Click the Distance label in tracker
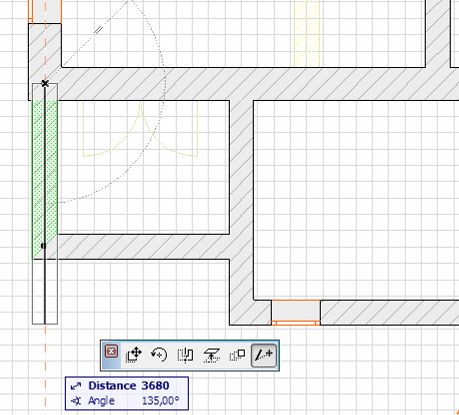Image resolution: width=459 pixels, height=415 pixels. [112, 386]
